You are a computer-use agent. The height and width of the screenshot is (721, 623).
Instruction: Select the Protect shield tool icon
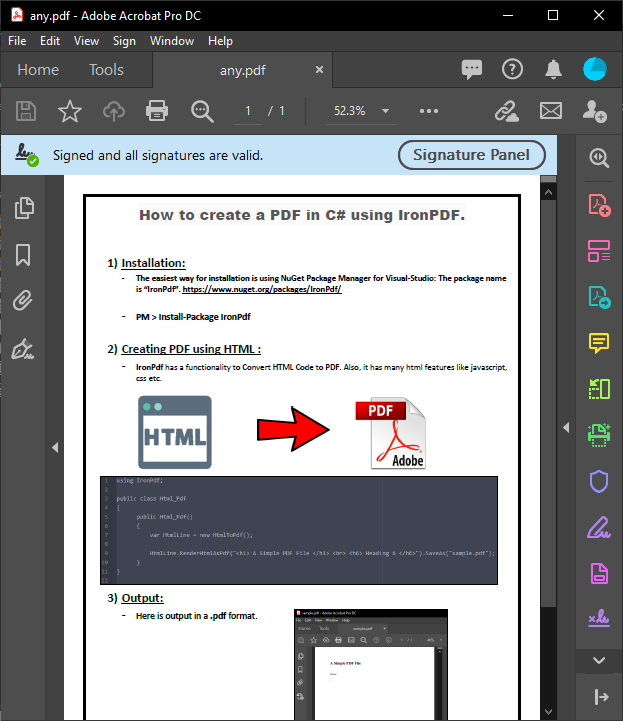[x=599, y=481]
